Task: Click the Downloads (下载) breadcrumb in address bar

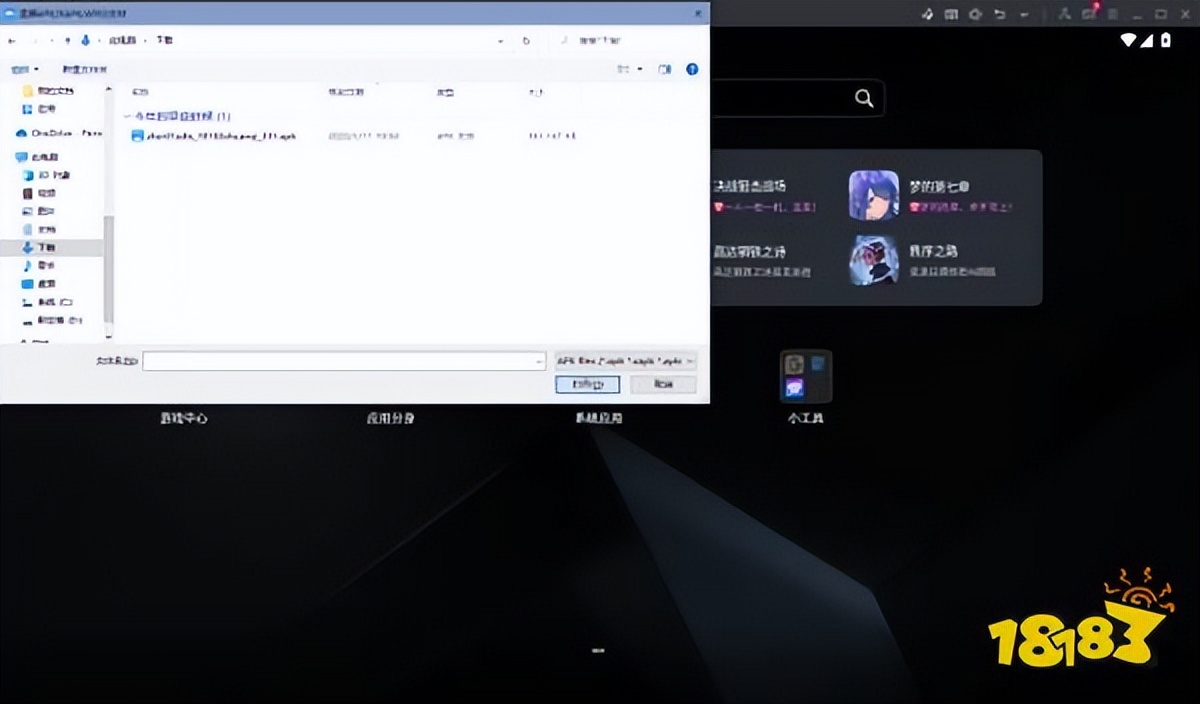Action: click(164, 40)
